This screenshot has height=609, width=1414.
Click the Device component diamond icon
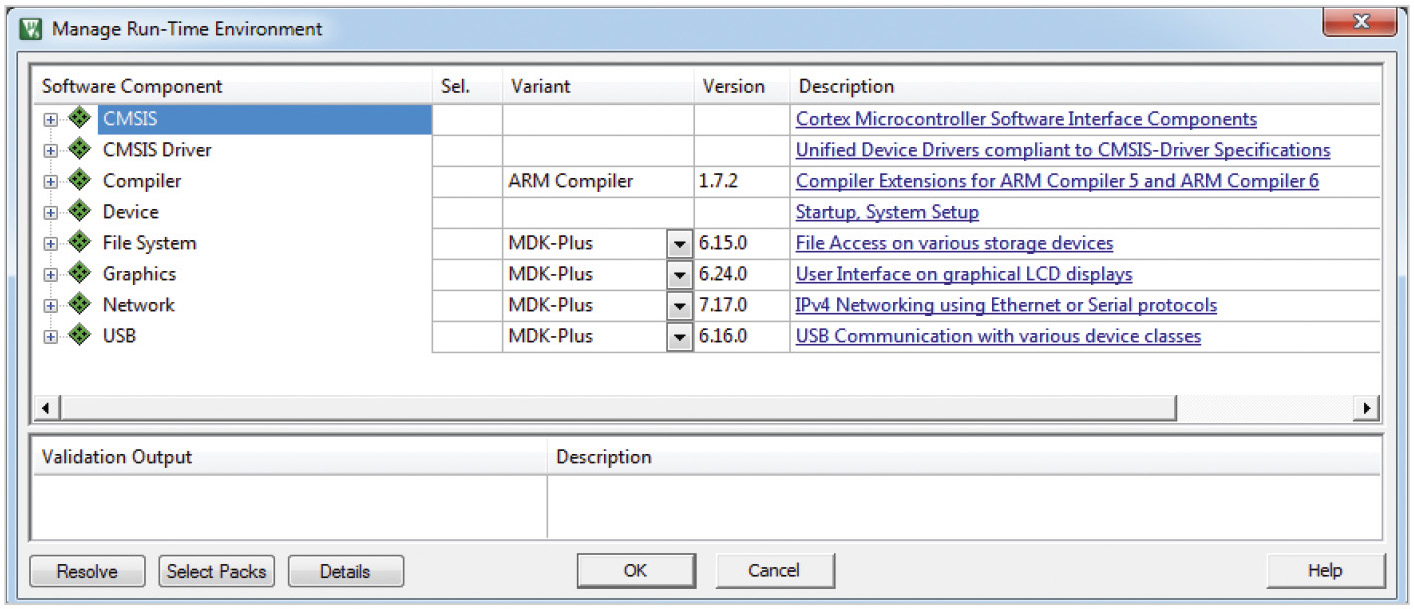[80, 212]
